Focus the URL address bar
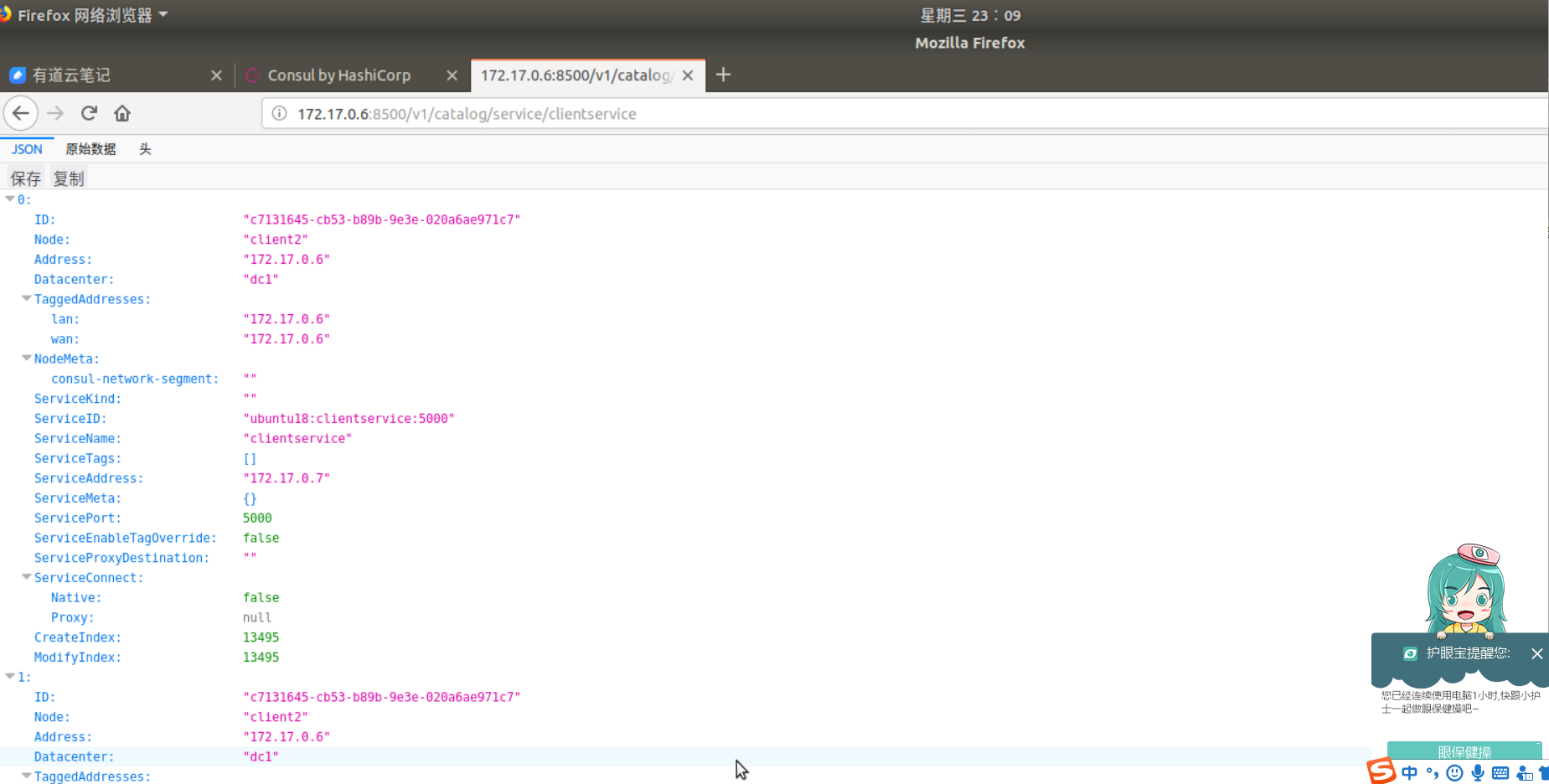1549x784 pixels. [905, 113]
